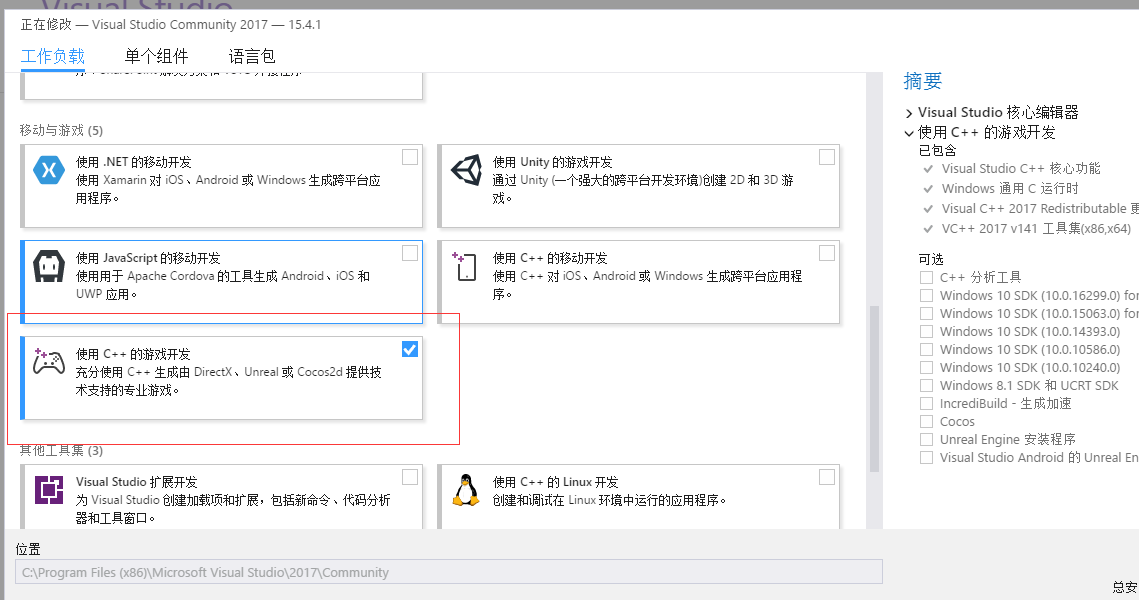Viewport: 1139px width, 600px height.
Task: Click the 其他工具集 (3) category heading
Action: pyautogui.click(x=61, y=450)
